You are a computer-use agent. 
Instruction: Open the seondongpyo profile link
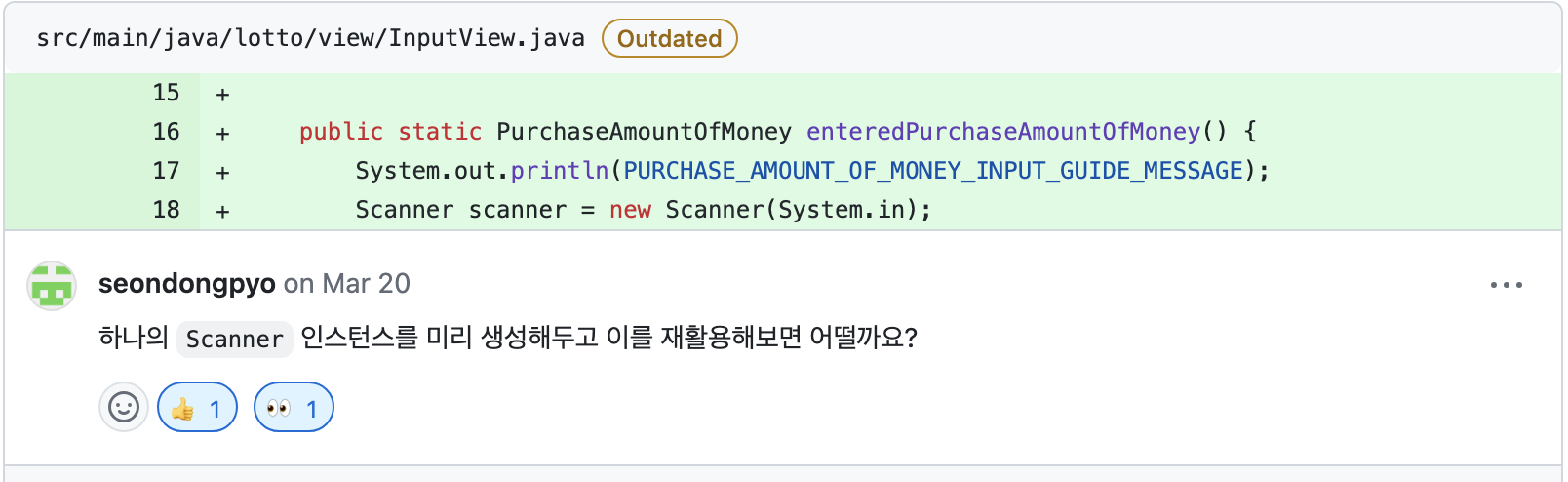point(187,283)
